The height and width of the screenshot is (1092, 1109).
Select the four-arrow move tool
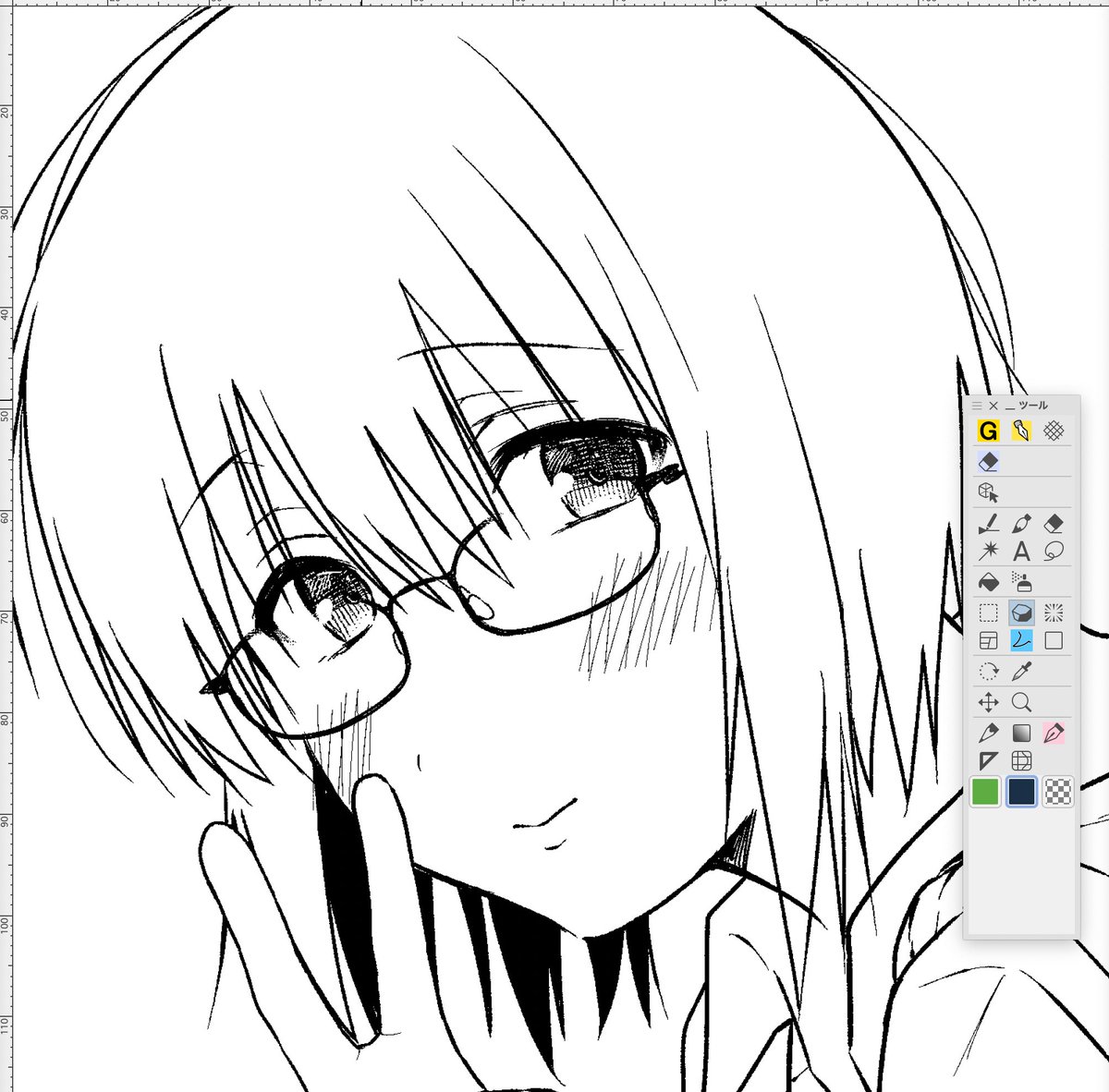point(988,702)
